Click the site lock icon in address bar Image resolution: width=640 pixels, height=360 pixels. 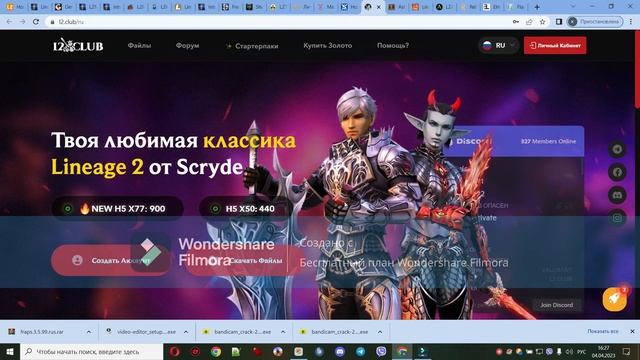tap(52, 22)
